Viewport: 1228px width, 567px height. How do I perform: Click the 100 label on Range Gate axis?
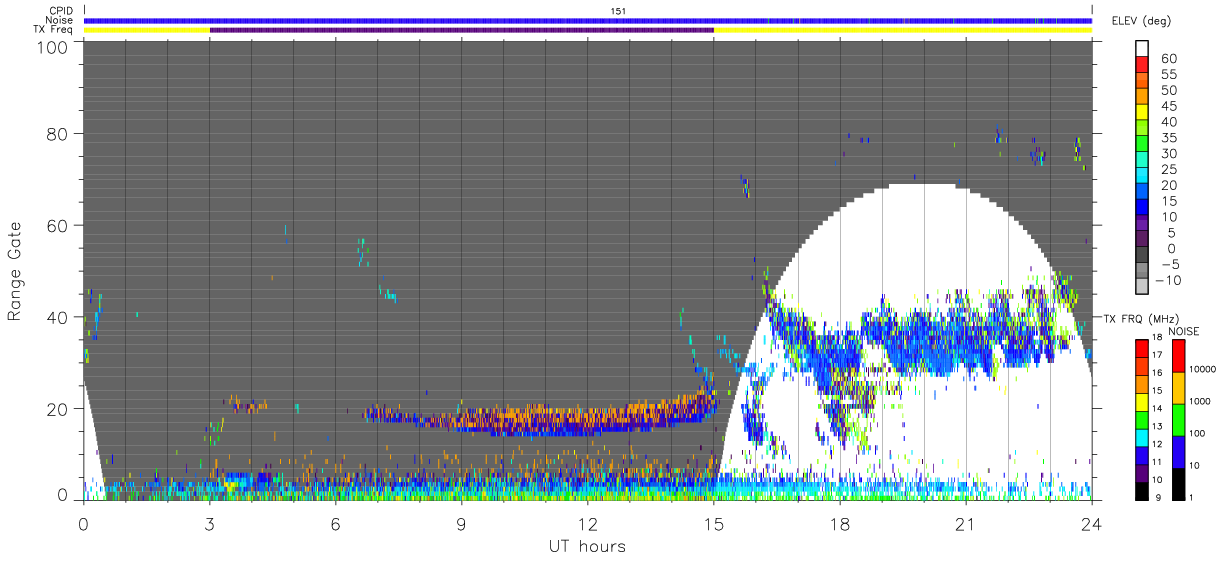point(52,47)
